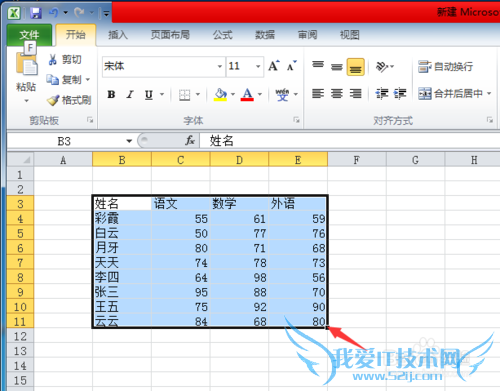Decrease indent of cell text
This screenshot has height=391, width=500.
[382, 94]
